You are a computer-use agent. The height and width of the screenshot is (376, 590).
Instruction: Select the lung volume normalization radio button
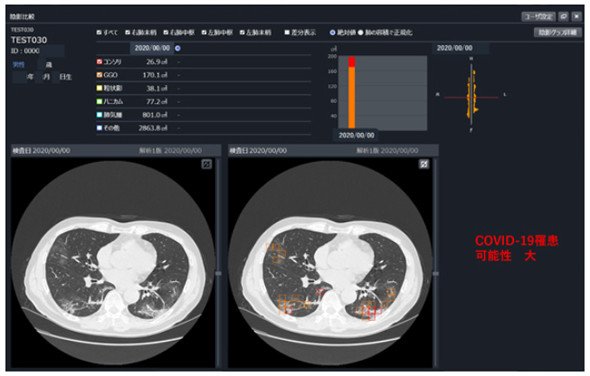361,33
